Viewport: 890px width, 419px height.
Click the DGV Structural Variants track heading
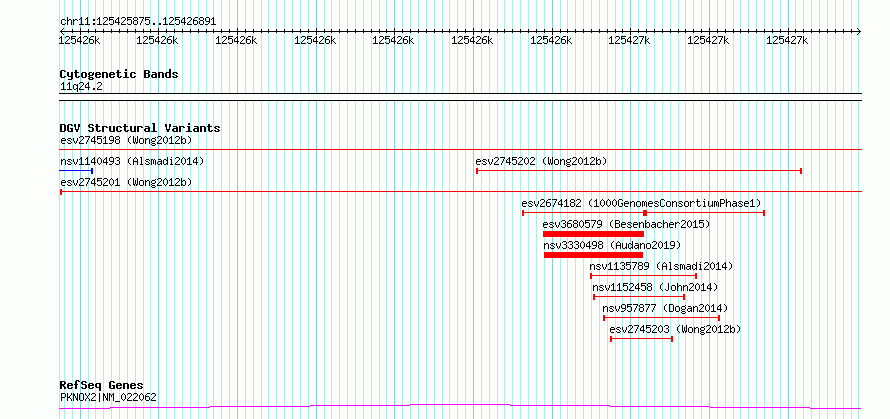pyautogui.click(x=140, y=128)
